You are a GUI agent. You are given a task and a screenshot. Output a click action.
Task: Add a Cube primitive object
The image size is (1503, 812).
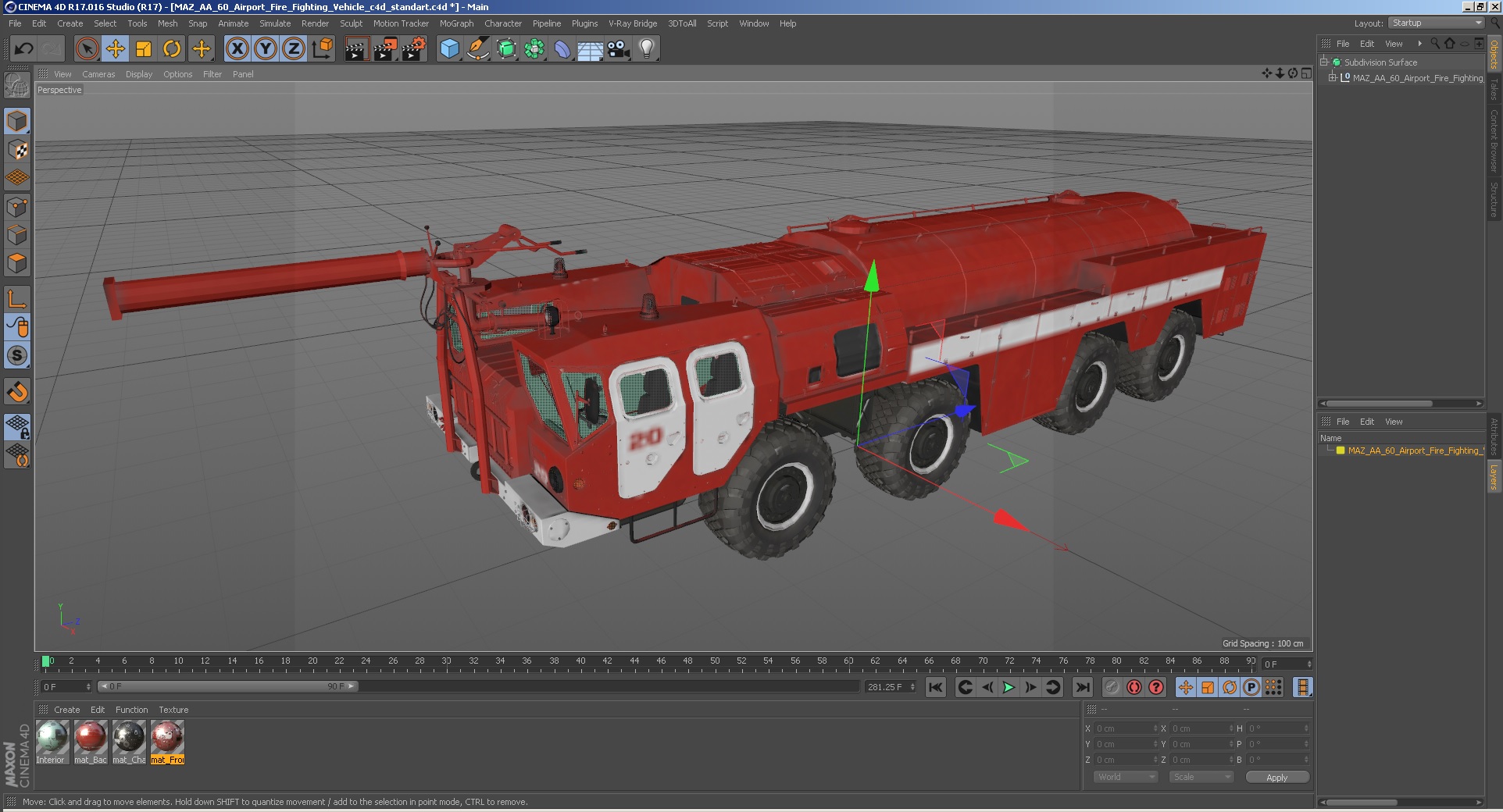click(449, 49)
